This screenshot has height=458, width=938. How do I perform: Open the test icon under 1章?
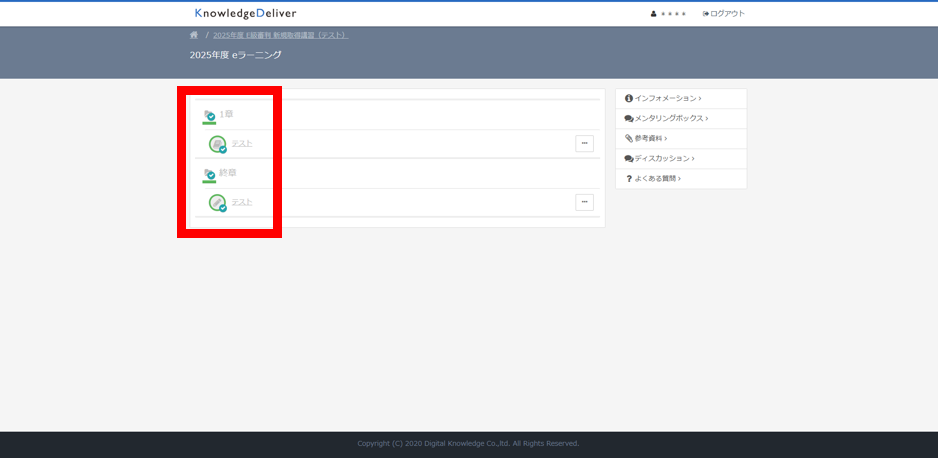pos(217,144)
